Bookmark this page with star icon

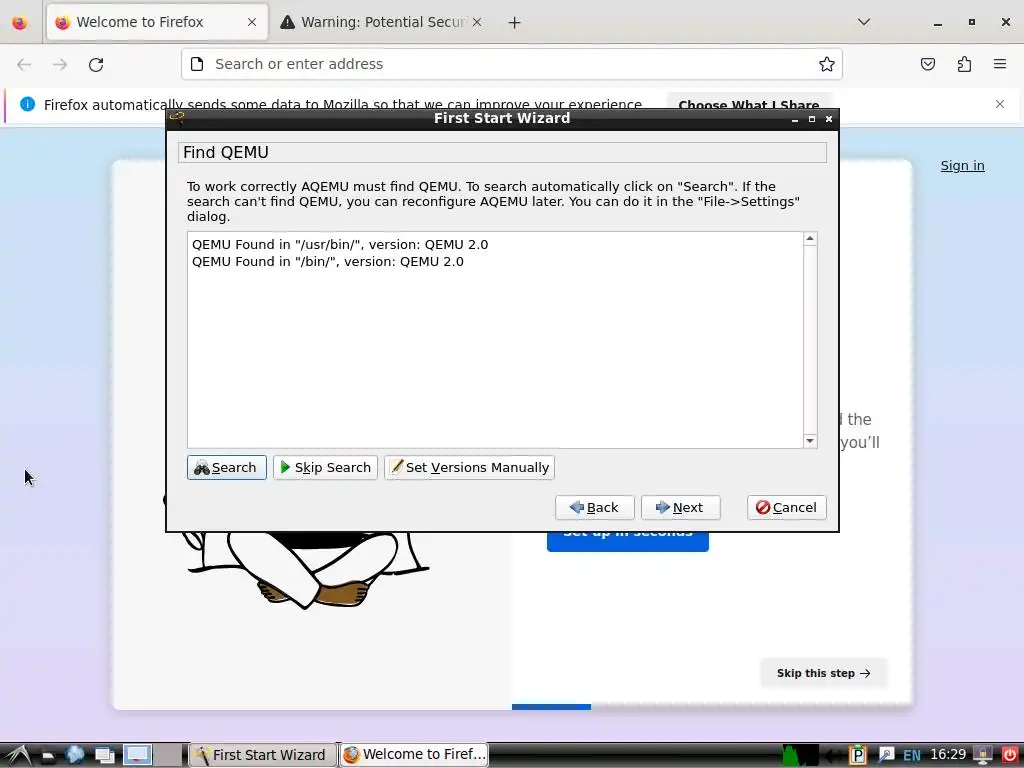pyautogui.click(x=827, y=64)
